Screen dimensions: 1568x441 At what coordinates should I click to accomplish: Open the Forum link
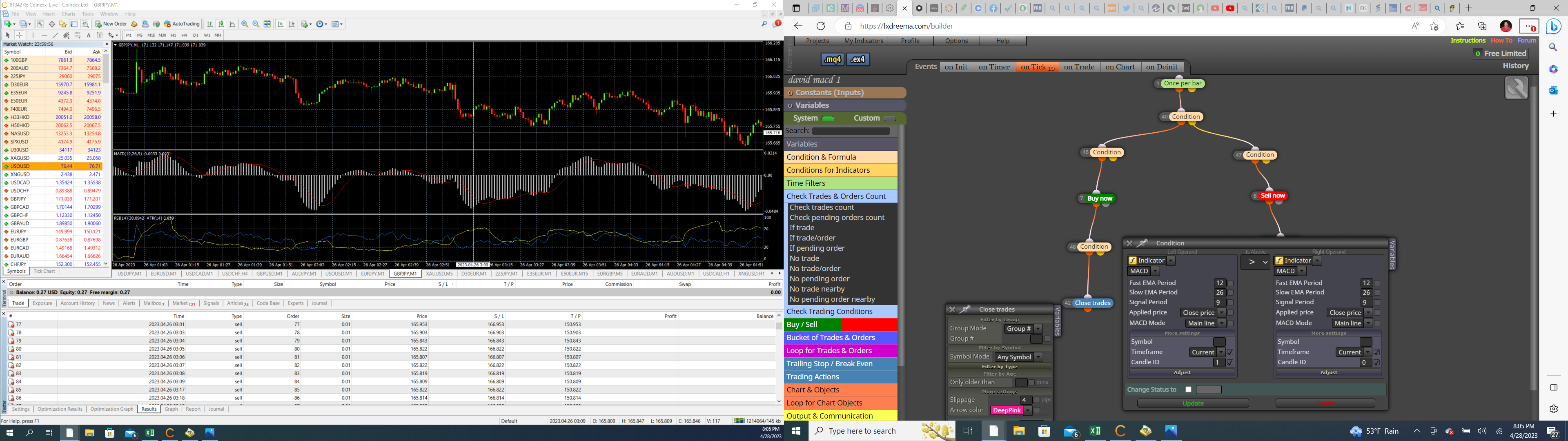[x=1527, y=41]
